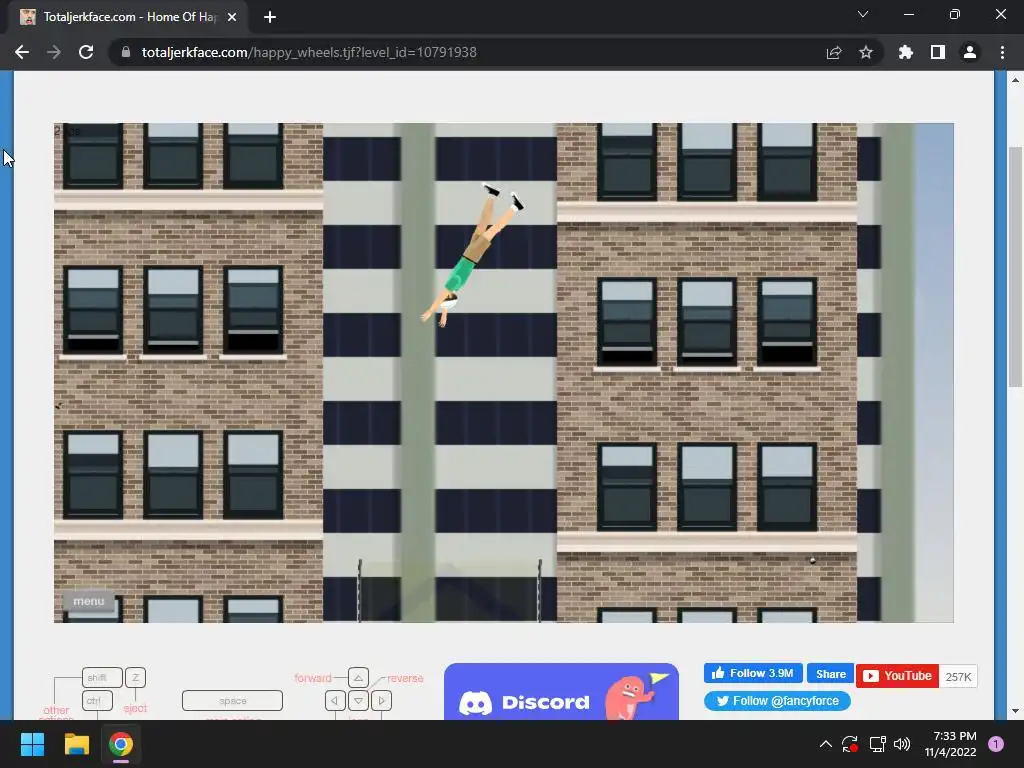
Task: Click the Facebook Follow 3.9M button
Action: click(x=753, y=673)
